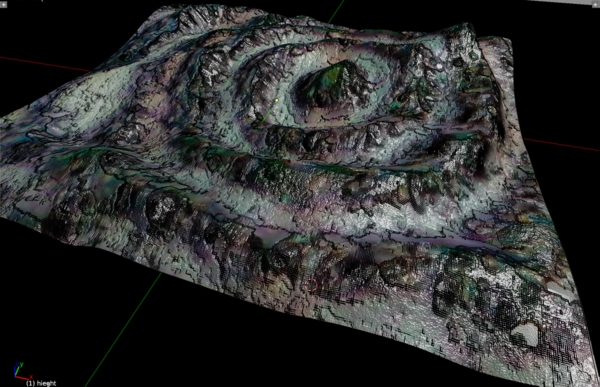This screenshot has width=600, height=387.
Task: Click the green Y-axis line above the terrain
Action: [x=336, y=11]
